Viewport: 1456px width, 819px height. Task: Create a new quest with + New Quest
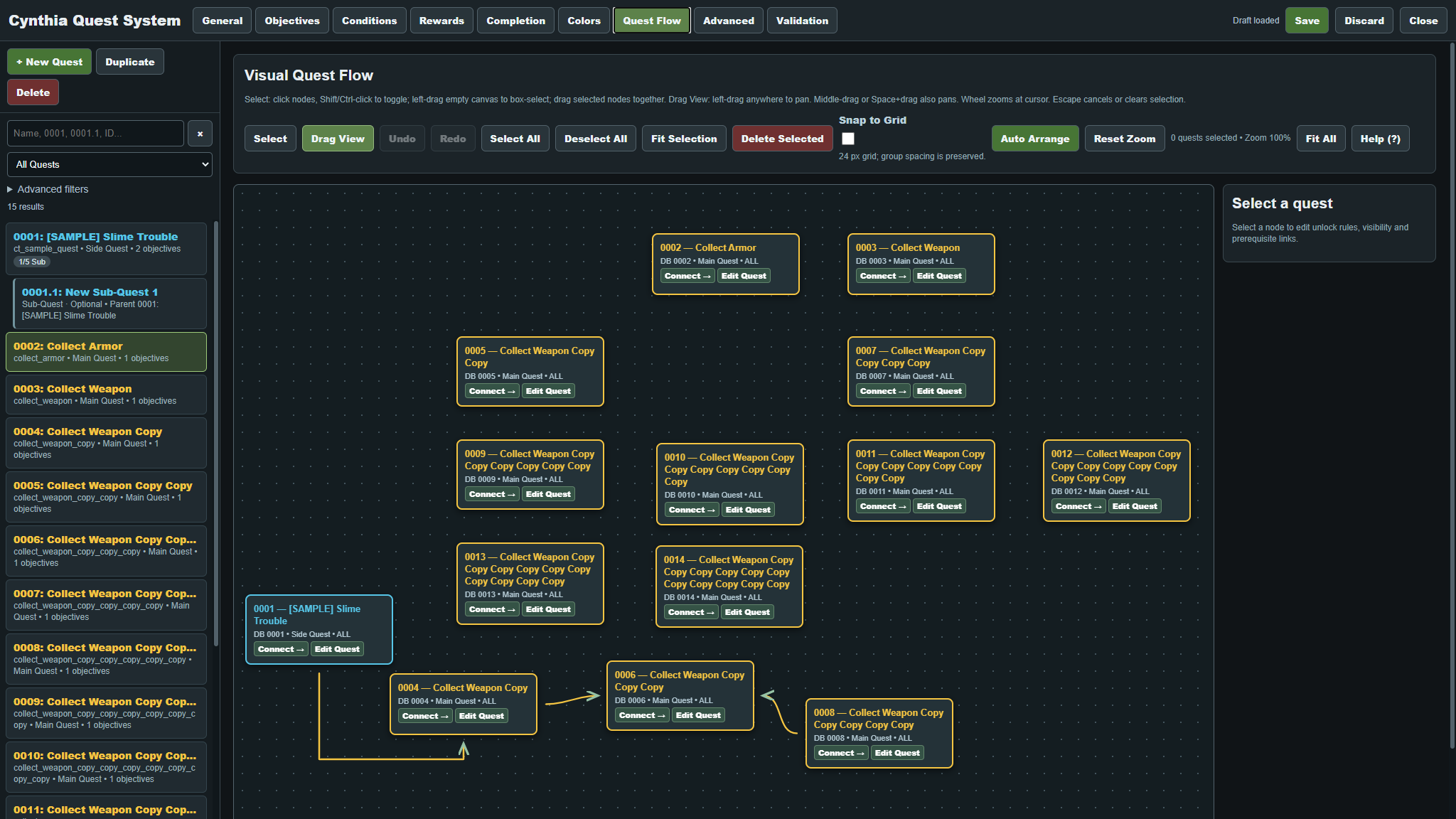(x=49, y=62)
